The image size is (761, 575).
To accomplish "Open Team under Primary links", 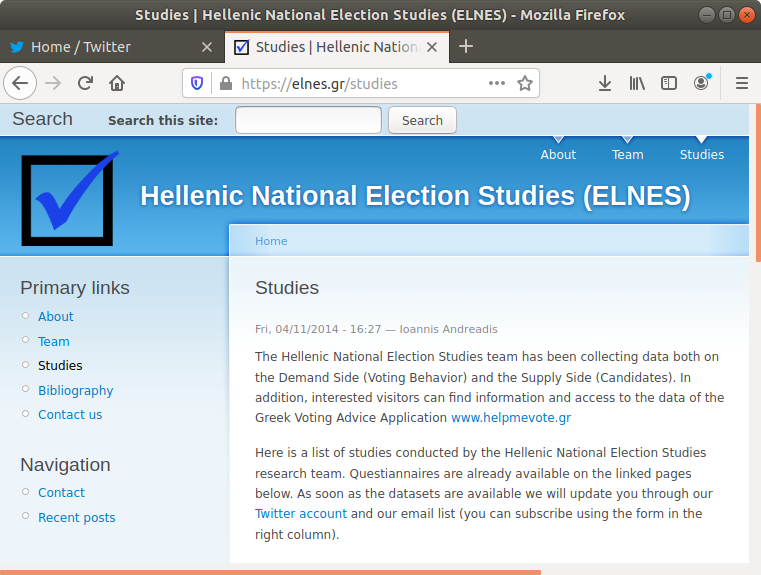I will click(54, 342).
